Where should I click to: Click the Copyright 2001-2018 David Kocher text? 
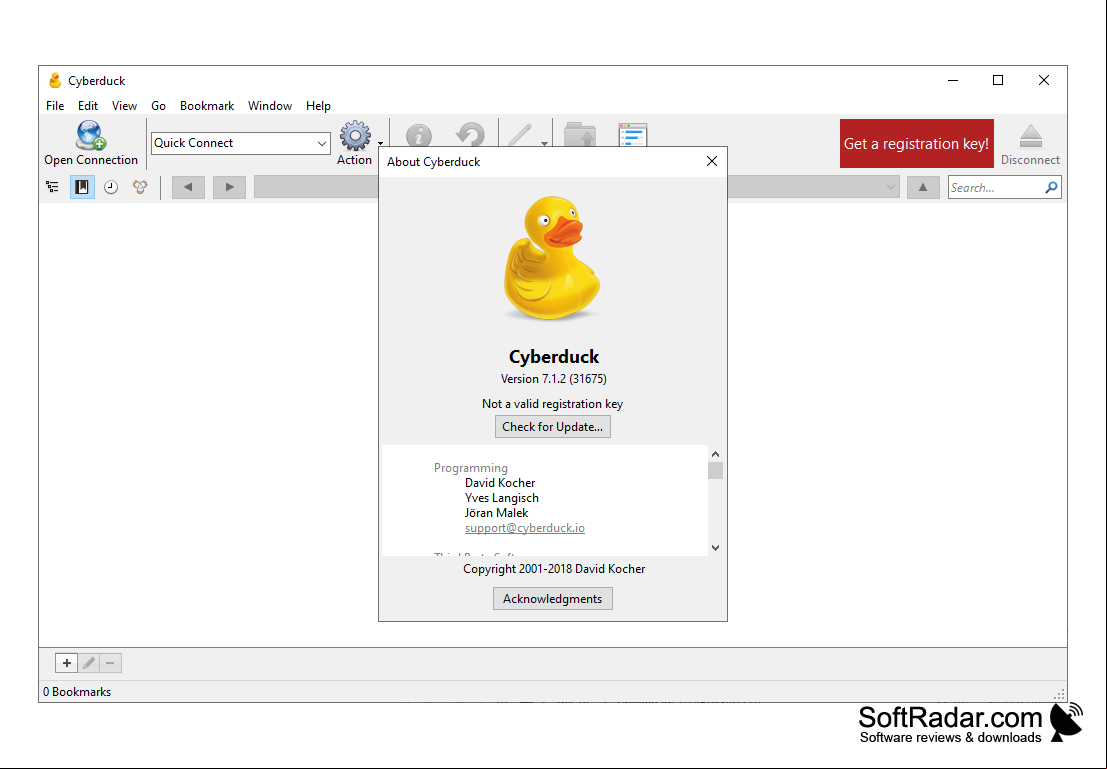[554, 569]
